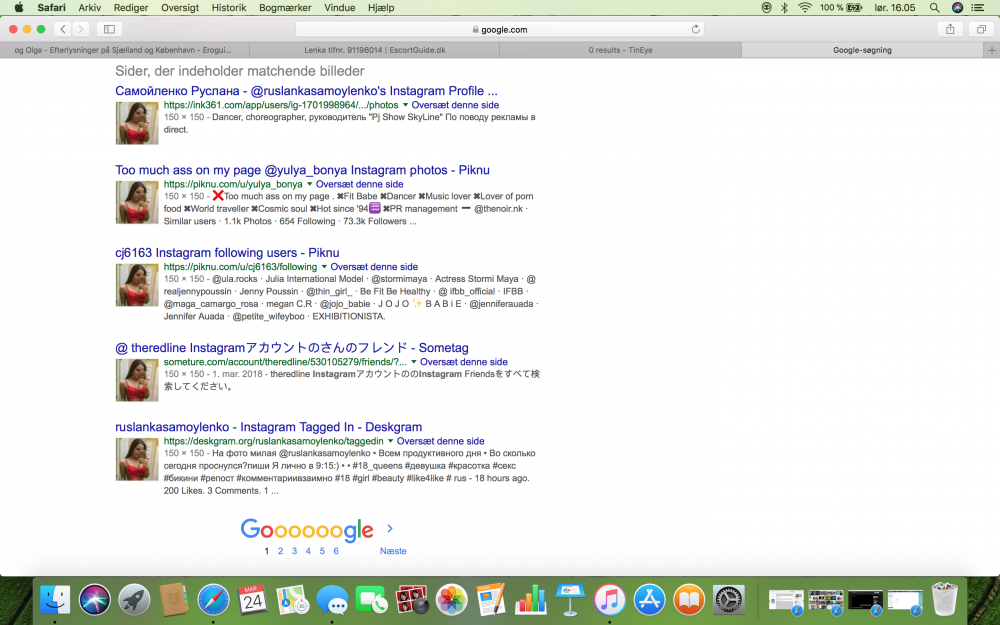
Task: Open the Apple menu
Action: coord(18,8)
